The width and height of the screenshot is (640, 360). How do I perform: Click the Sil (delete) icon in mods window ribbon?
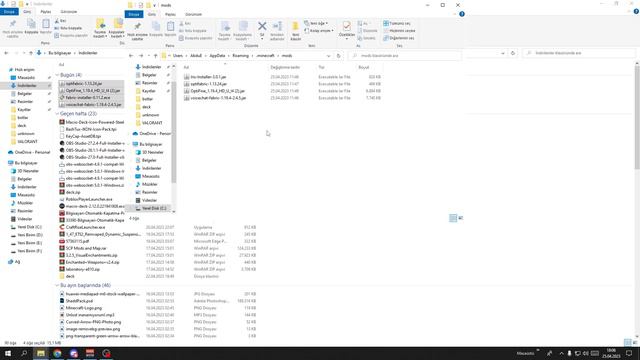(x=262, y=27)
